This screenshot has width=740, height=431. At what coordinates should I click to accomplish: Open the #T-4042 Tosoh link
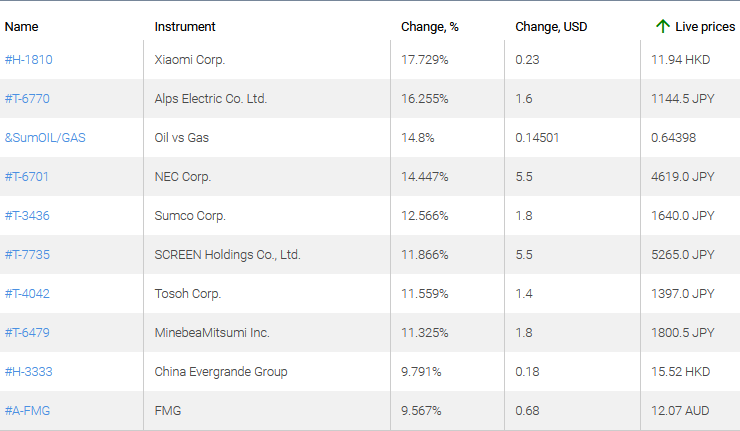pos(27,294)
